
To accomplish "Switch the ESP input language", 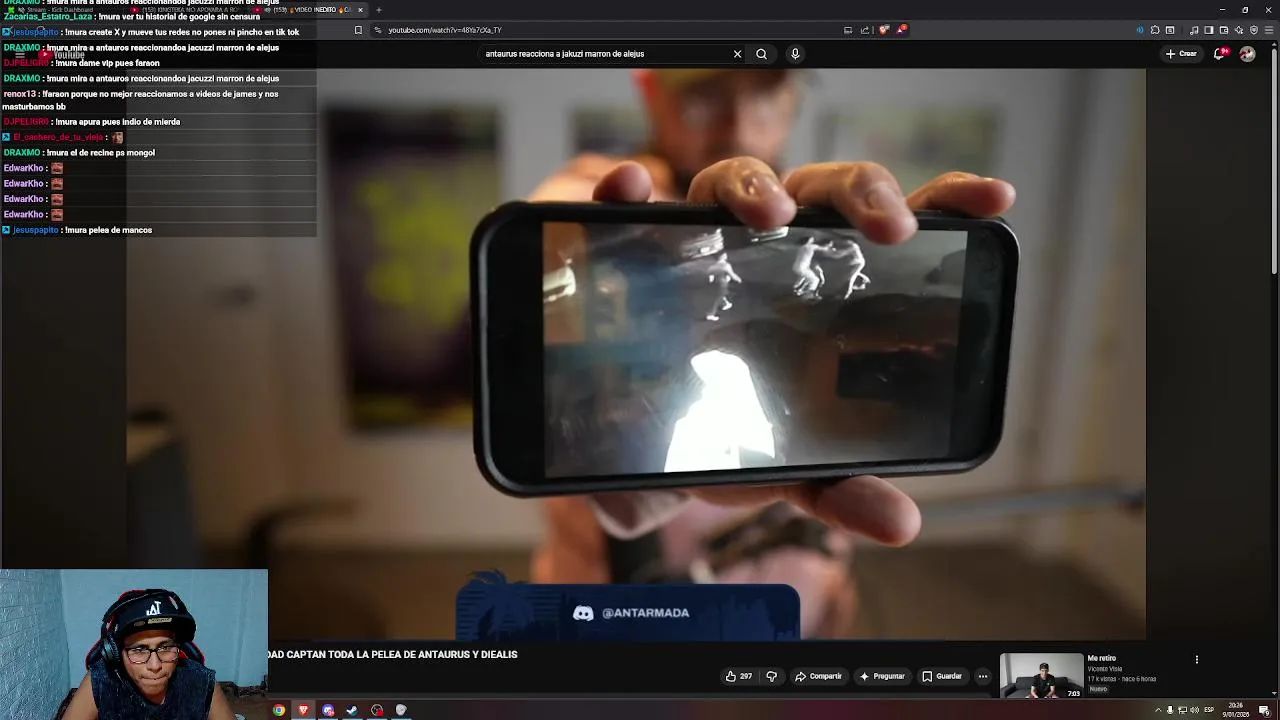I will 1210,710.
